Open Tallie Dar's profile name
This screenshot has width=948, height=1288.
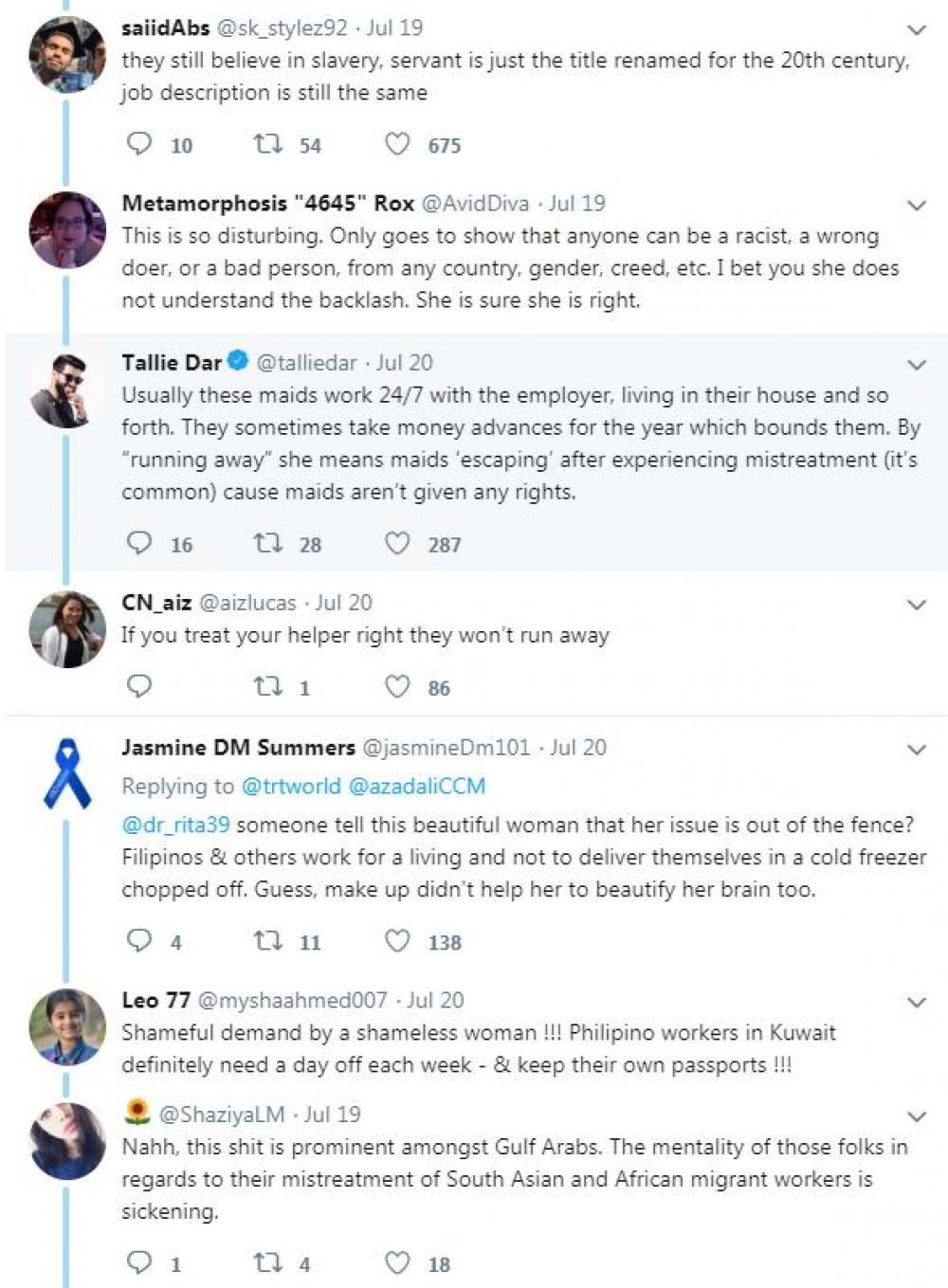tap(172, 362)
